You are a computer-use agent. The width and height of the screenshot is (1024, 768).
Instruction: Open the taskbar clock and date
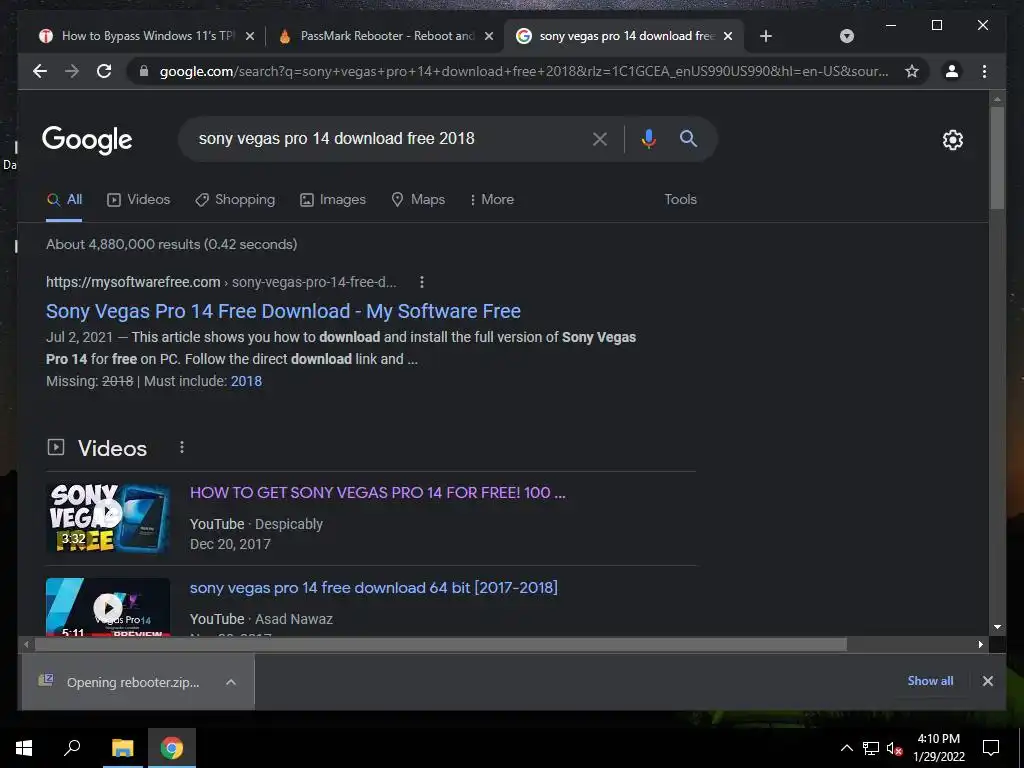(938, 748)
